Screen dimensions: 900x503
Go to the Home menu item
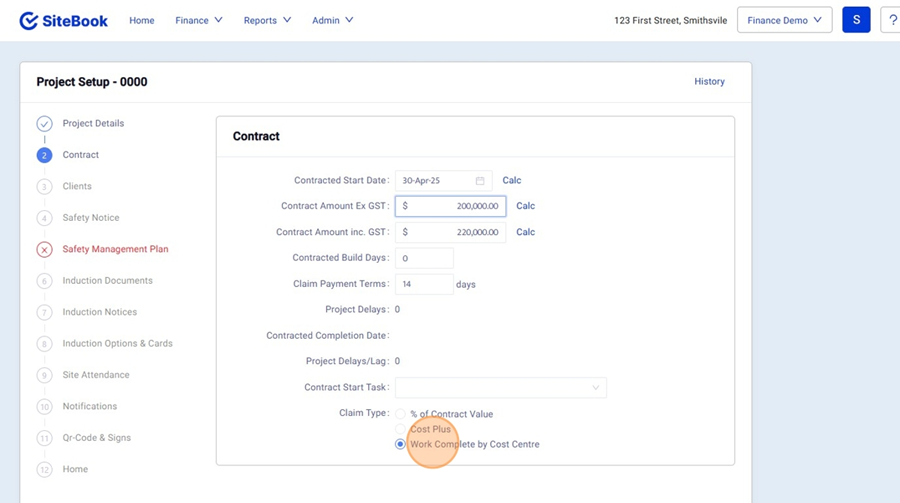(142, 20)
